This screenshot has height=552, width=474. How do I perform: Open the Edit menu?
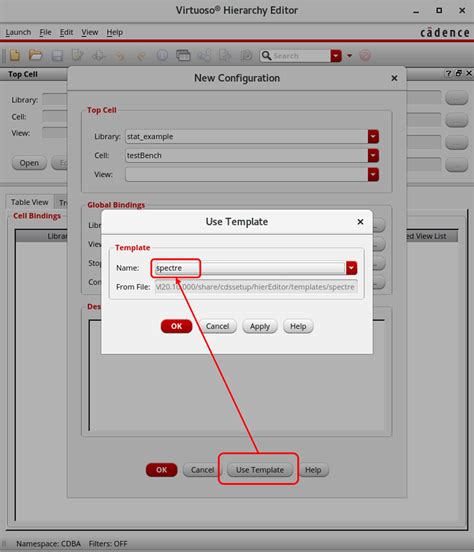pyautogui.click(x=66, y=32)
